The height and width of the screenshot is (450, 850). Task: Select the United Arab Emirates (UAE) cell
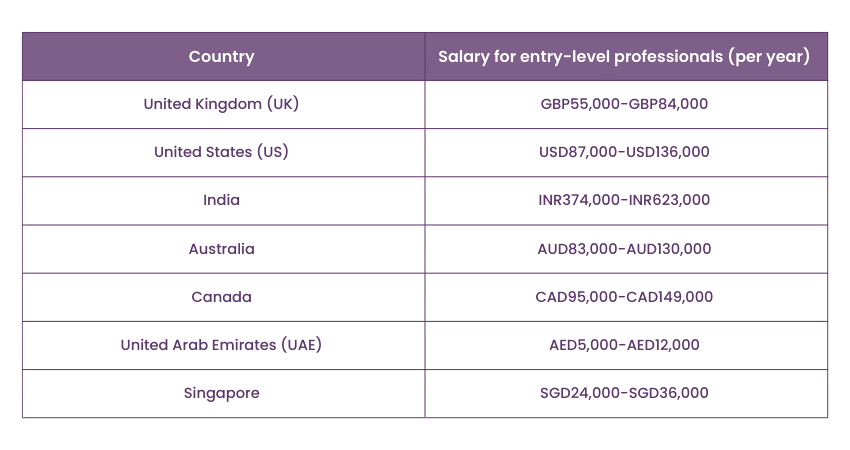(221, 345)
